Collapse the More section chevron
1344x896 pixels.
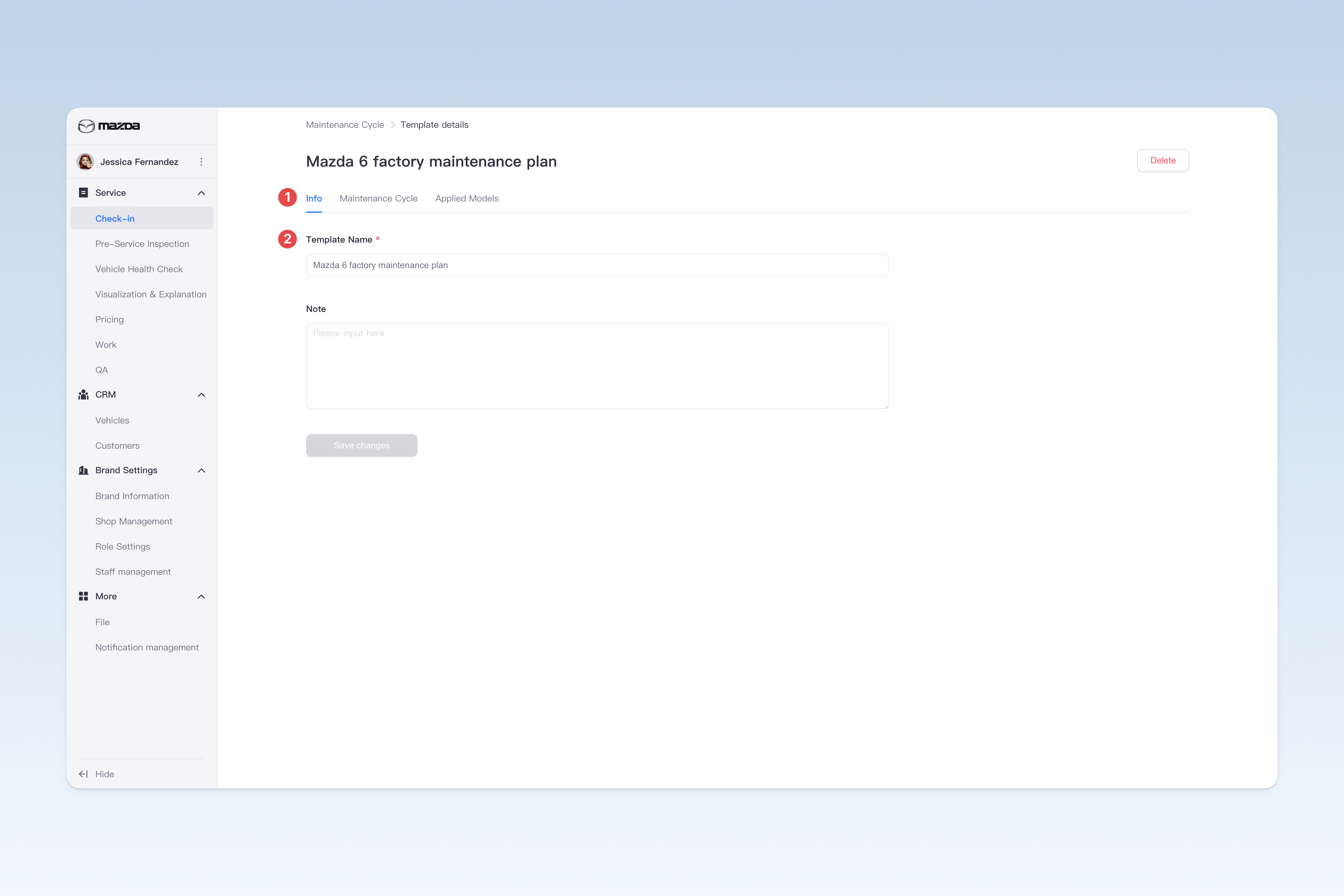(x=201, y=597)
